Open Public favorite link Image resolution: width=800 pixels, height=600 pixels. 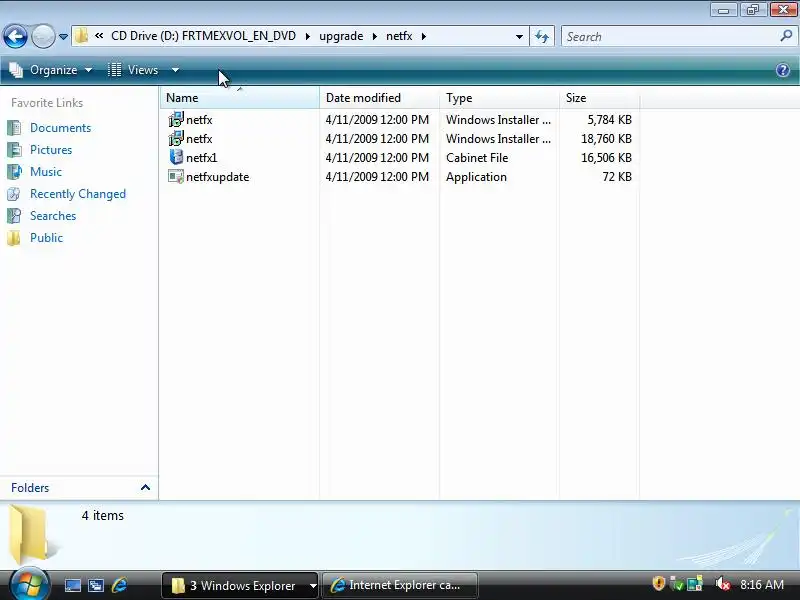[46, 238]
